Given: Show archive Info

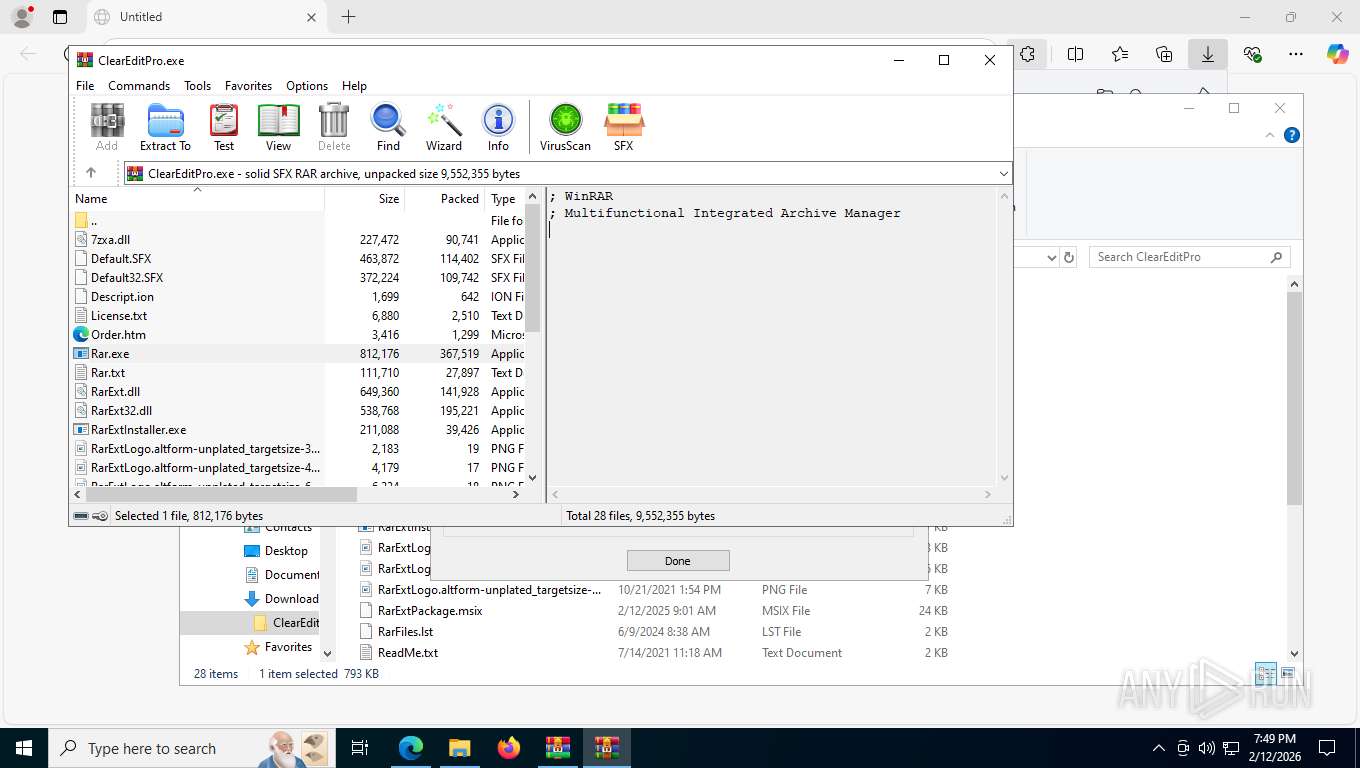Looking at the screenshot, I should (x=498, y=127).
